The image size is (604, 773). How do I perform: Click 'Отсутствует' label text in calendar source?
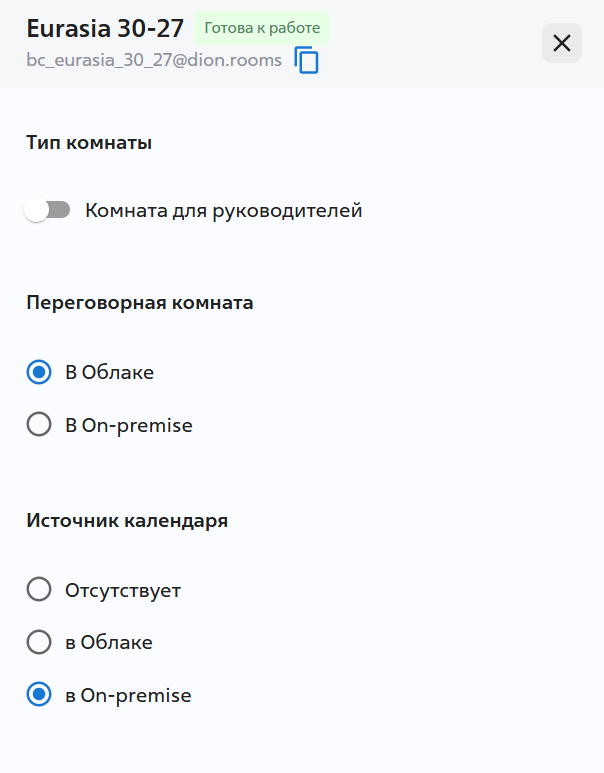click(x=123, y=589)
